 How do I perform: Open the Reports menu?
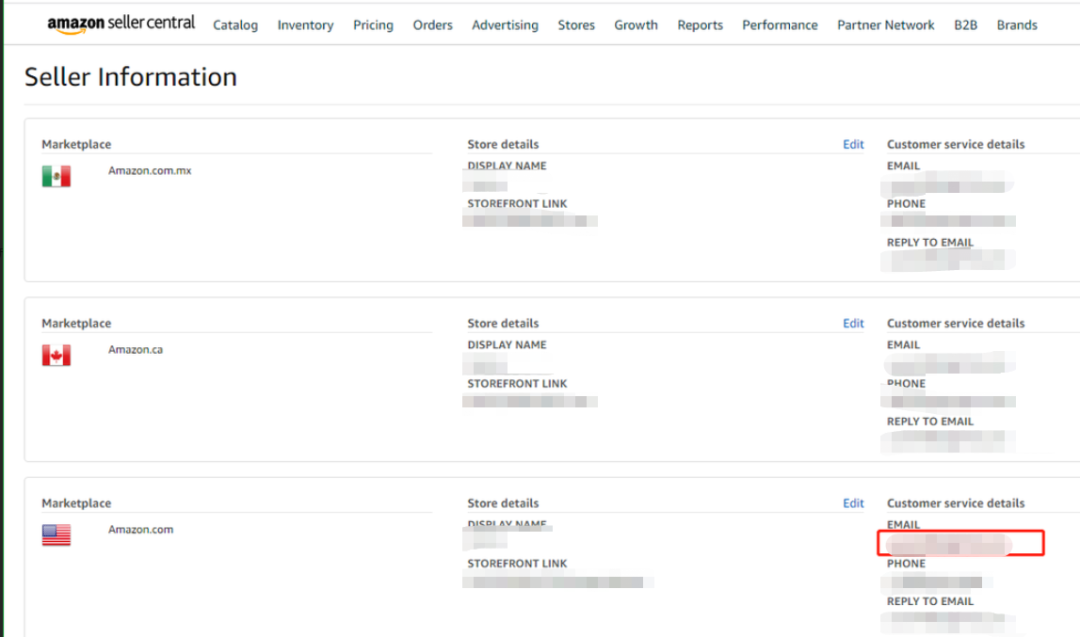click(700, 25)
